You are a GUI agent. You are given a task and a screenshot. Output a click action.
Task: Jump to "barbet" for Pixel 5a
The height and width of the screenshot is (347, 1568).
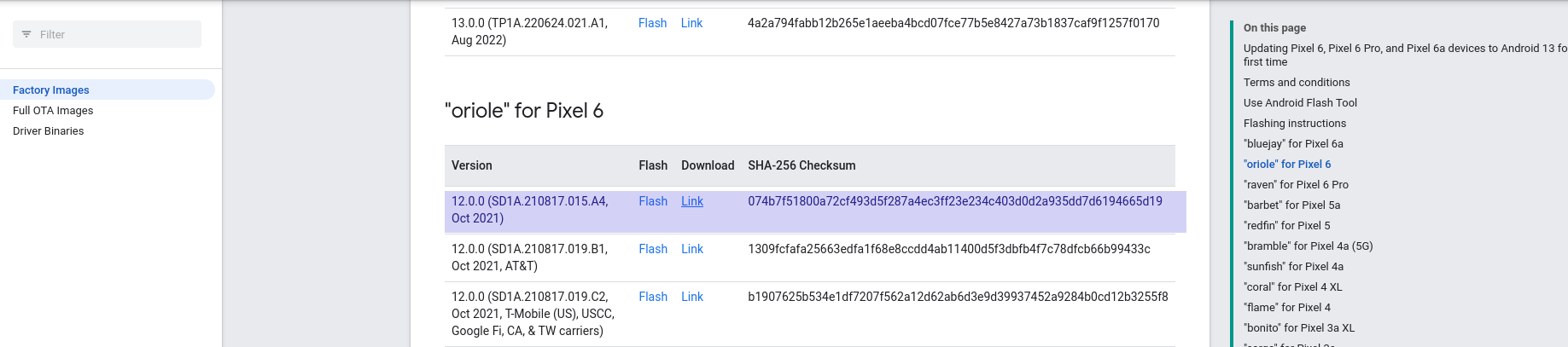coord(1291,205)
